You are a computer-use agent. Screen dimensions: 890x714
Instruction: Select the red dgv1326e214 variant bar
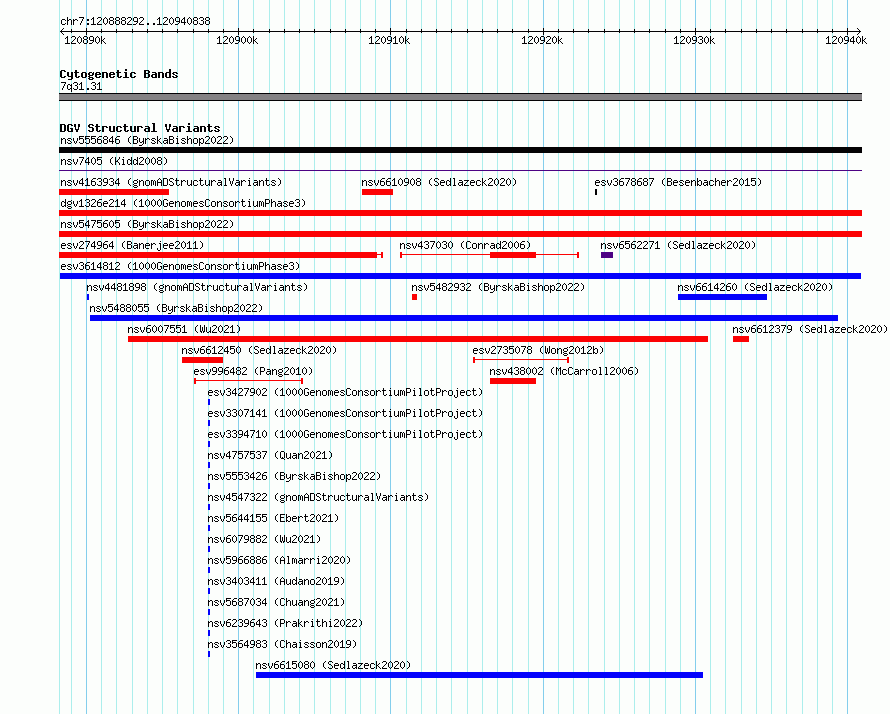pos(460,213)
